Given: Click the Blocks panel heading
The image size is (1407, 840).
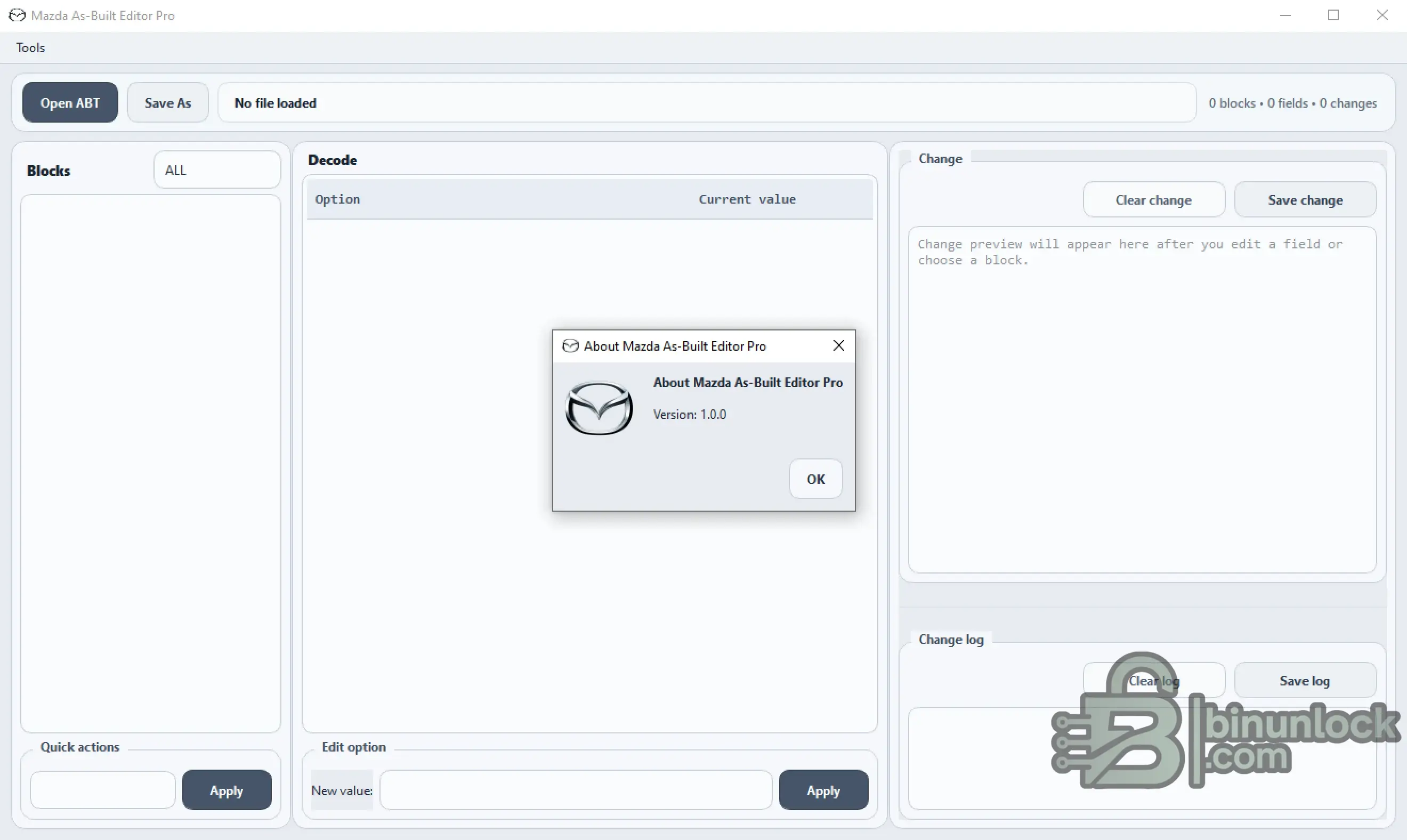Looking at the screenshot, I should (48, 171).
